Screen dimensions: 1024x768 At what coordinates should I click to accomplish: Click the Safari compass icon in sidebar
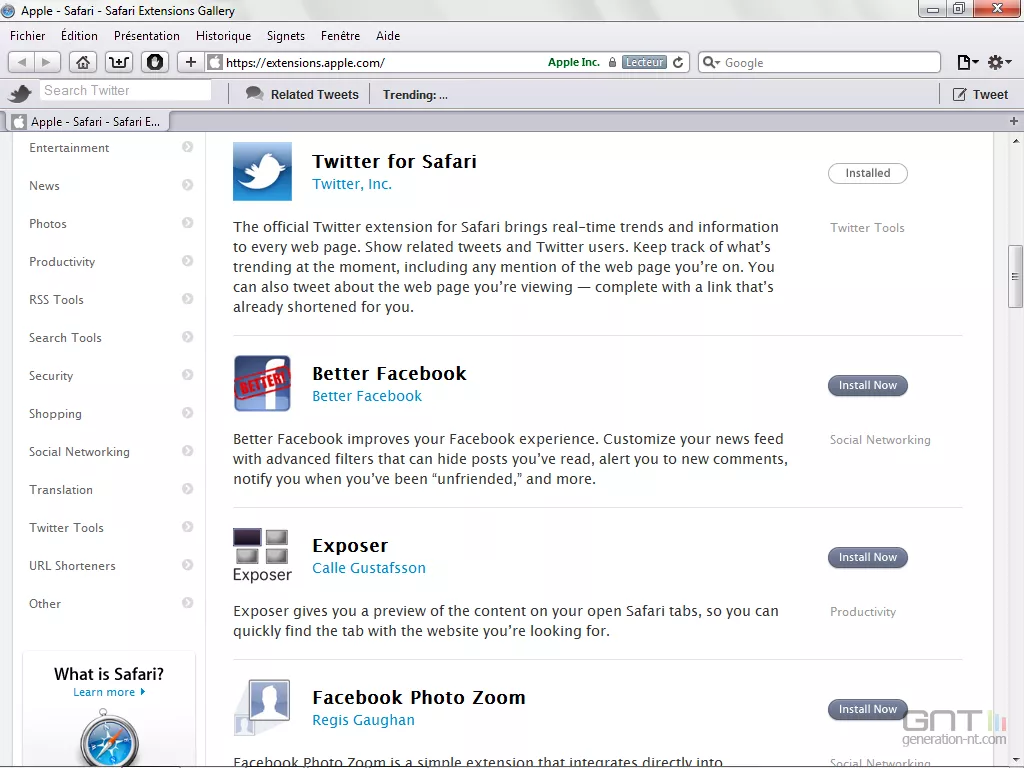point(108,738)
